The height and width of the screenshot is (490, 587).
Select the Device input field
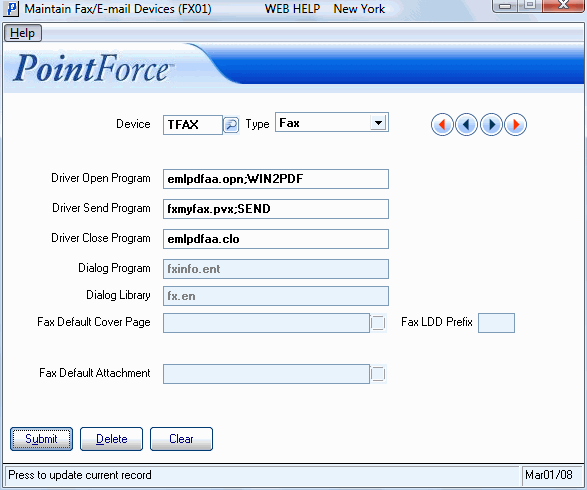(193, 125)
